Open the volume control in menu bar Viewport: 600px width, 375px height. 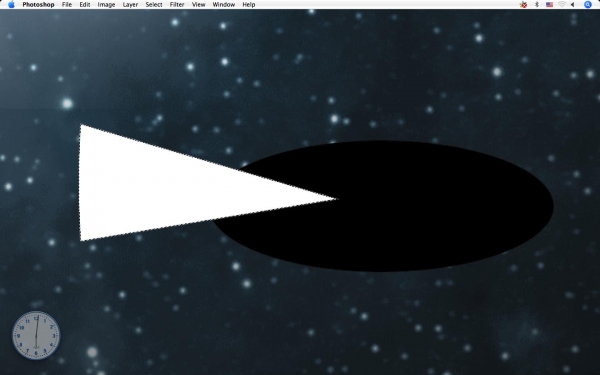pos(573,5)
